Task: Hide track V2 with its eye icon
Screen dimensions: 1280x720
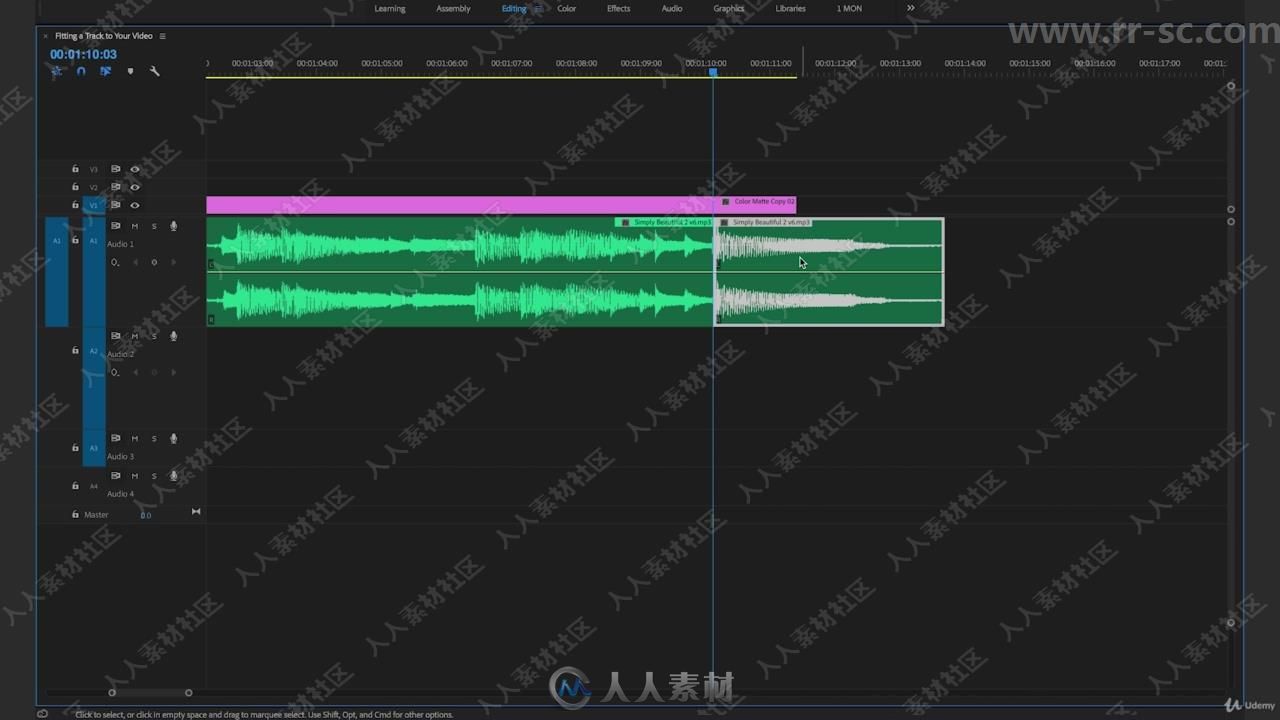Action: click(135, 187)
